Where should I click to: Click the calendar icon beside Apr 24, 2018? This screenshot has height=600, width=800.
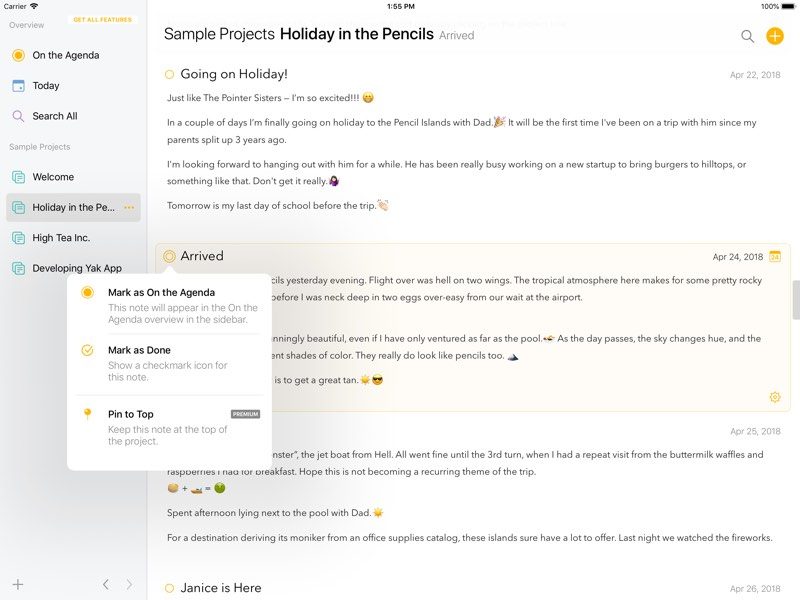[775, 257]
